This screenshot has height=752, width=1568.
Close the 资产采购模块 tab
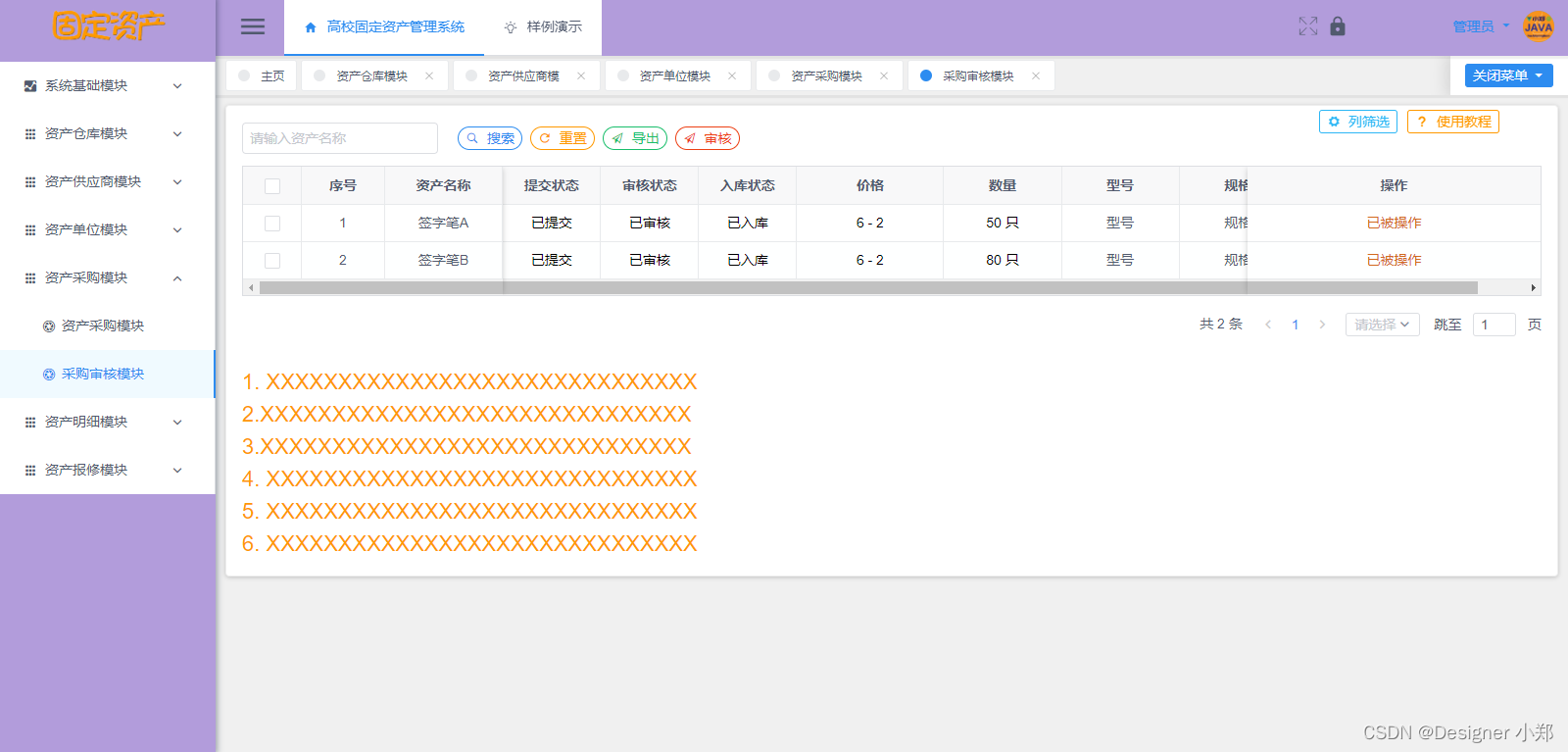coord(884,75)
